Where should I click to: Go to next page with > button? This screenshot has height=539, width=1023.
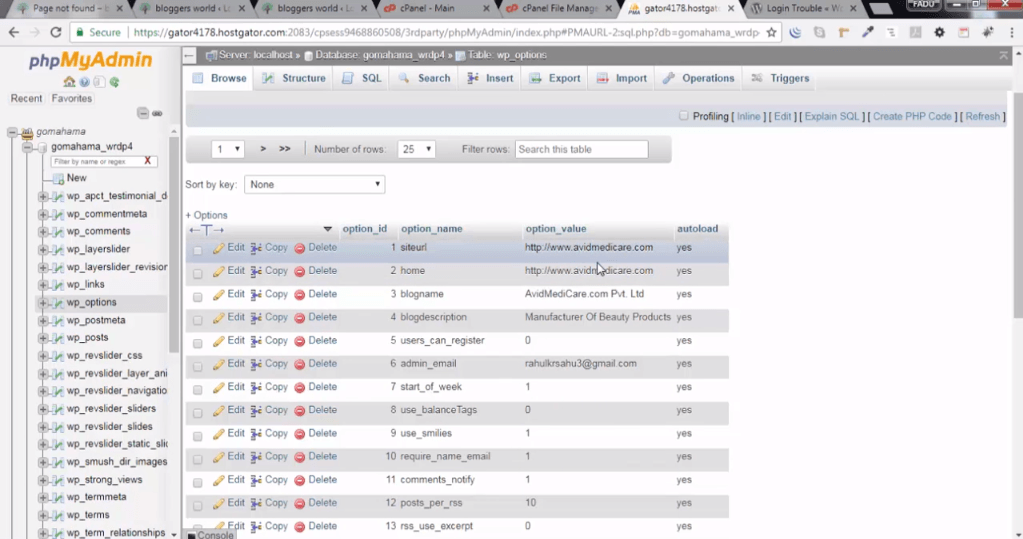[x=263, y=149]
